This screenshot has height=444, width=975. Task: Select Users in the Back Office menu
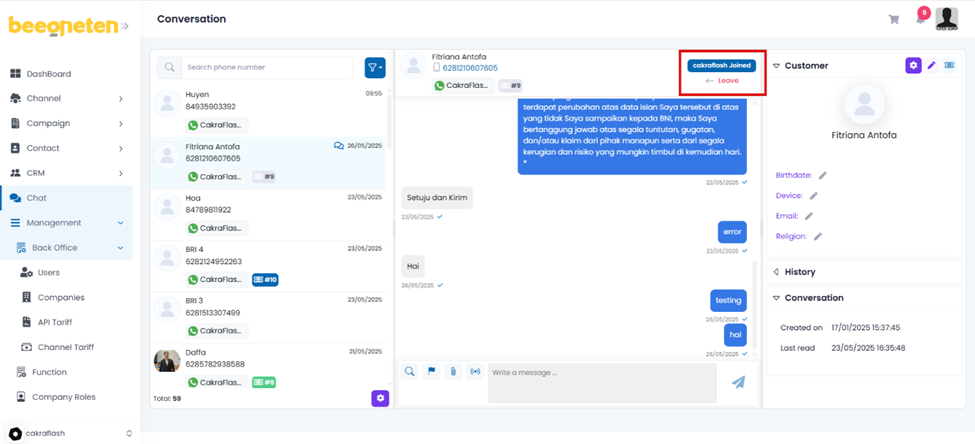pos(48,273)
